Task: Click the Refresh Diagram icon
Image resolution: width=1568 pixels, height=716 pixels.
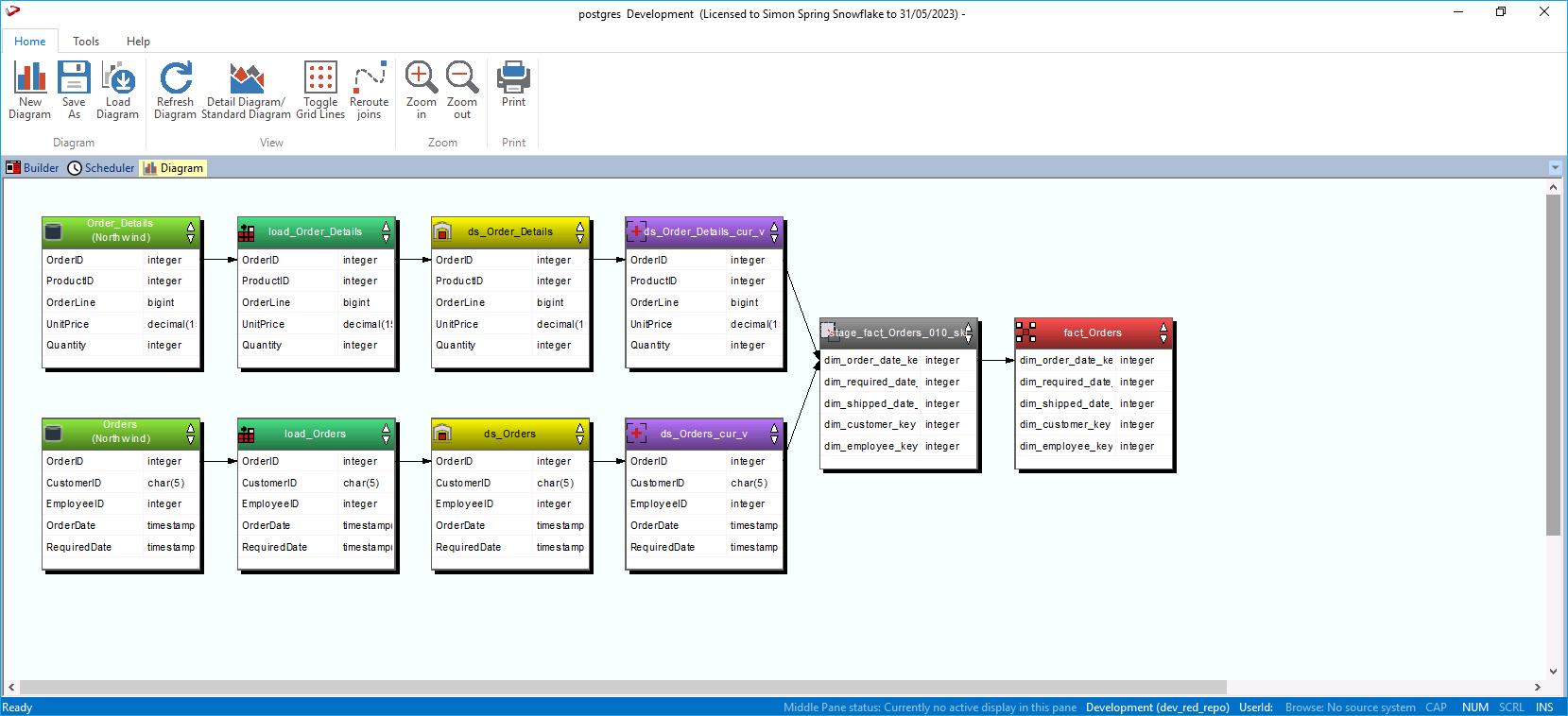Action: pos(176,90)
